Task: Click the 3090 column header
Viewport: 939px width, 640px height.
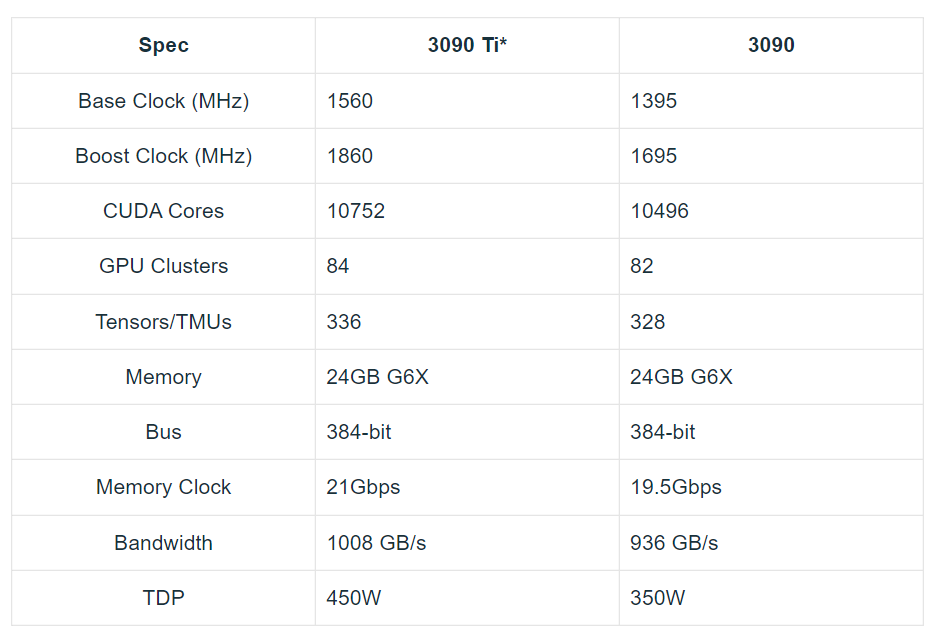Action: click(771, 45)
